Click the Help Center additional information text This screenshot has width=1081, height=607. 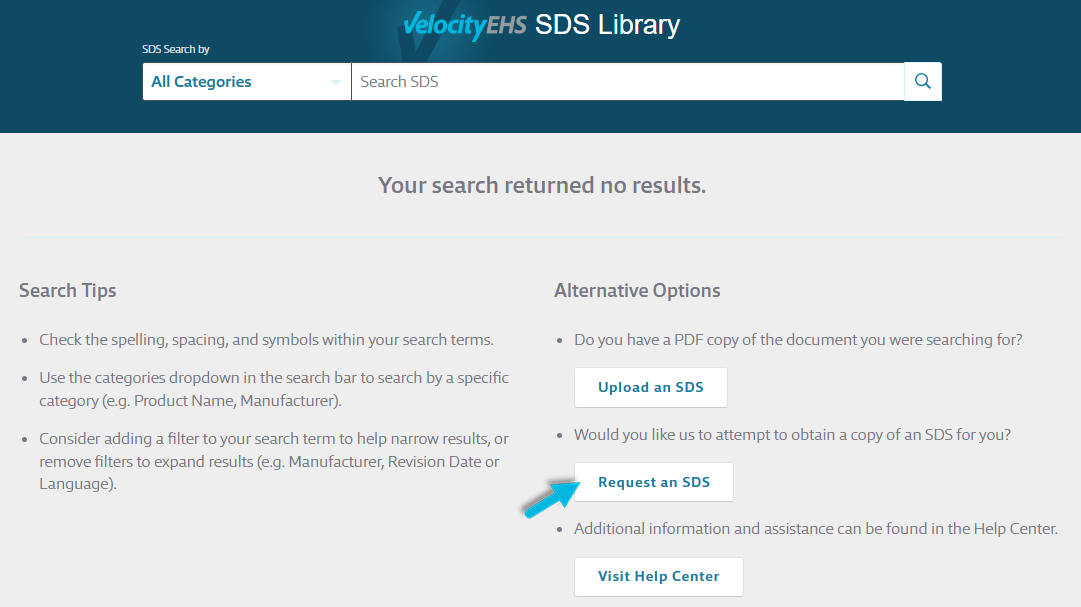[x=815, y=529]
